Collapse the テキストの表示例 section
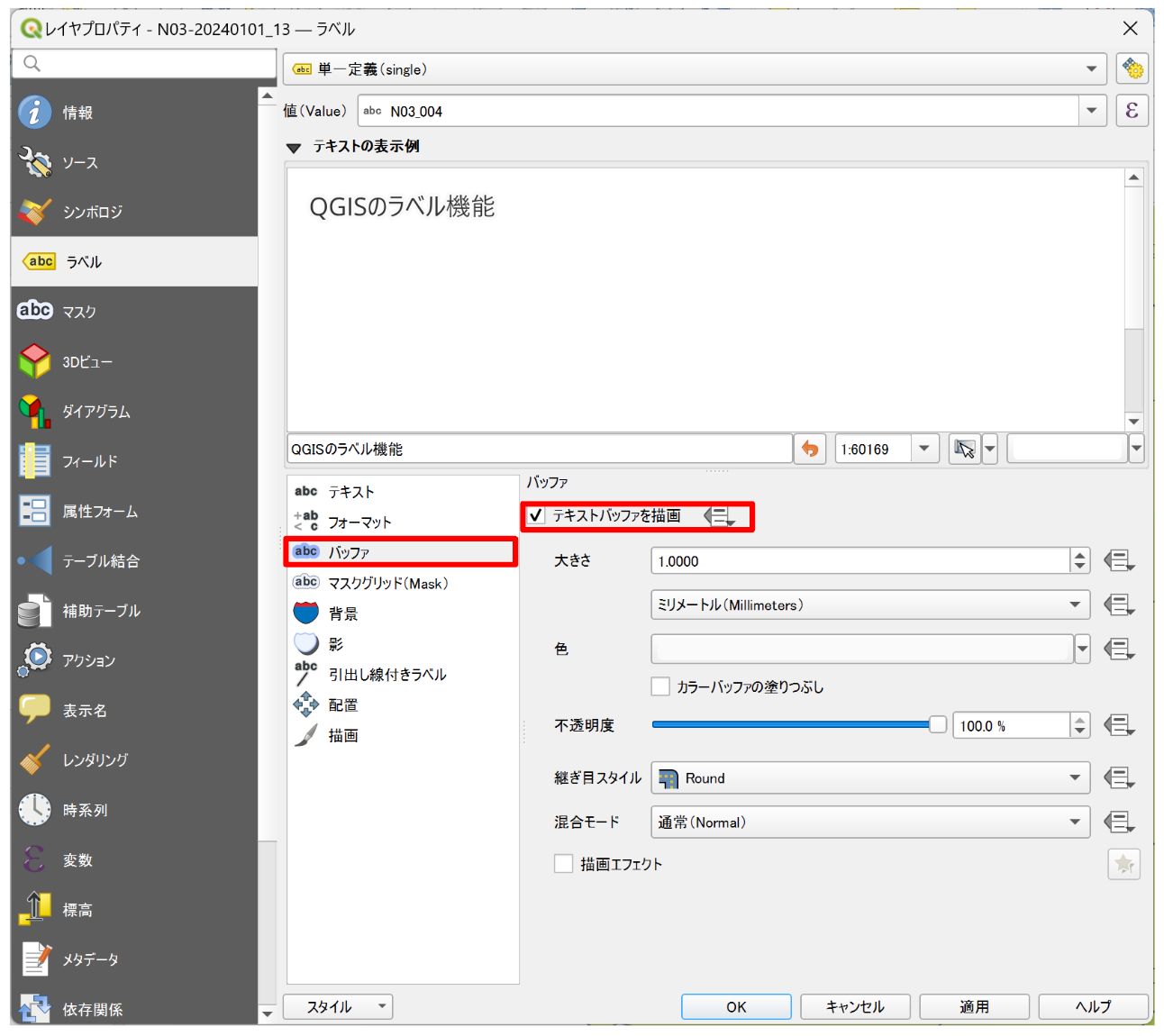 pyautogui.click(x=293, y=148)
